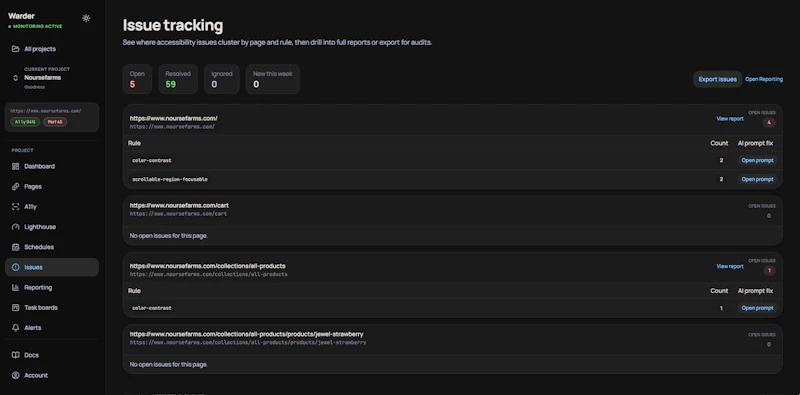Image resolution: width=800 pixels, height=395 pixels.
Task: Click the Schedules calendar icon
Action: click(x=15, y=247)
